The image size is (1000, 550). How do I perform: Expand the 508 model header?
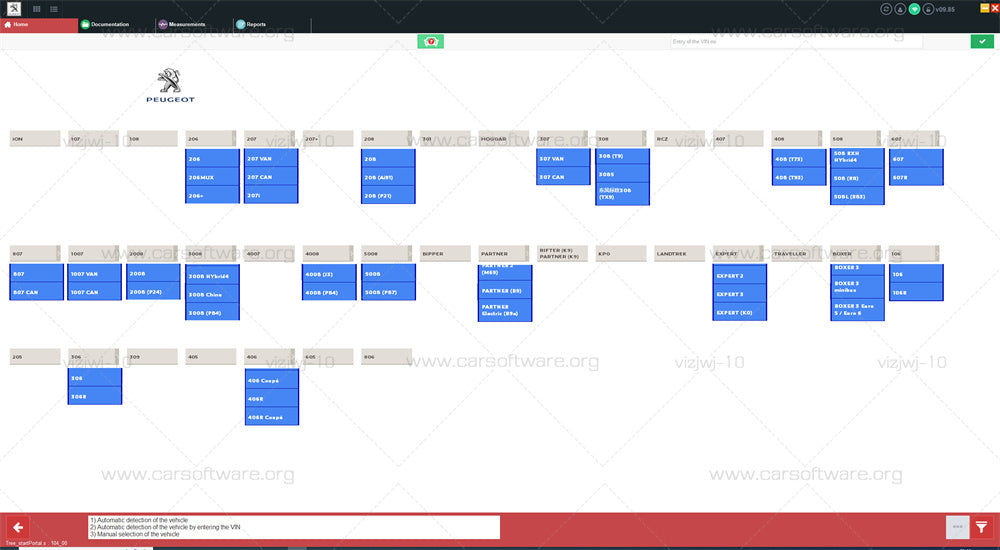pyautogui.click(x=856, y=138)
